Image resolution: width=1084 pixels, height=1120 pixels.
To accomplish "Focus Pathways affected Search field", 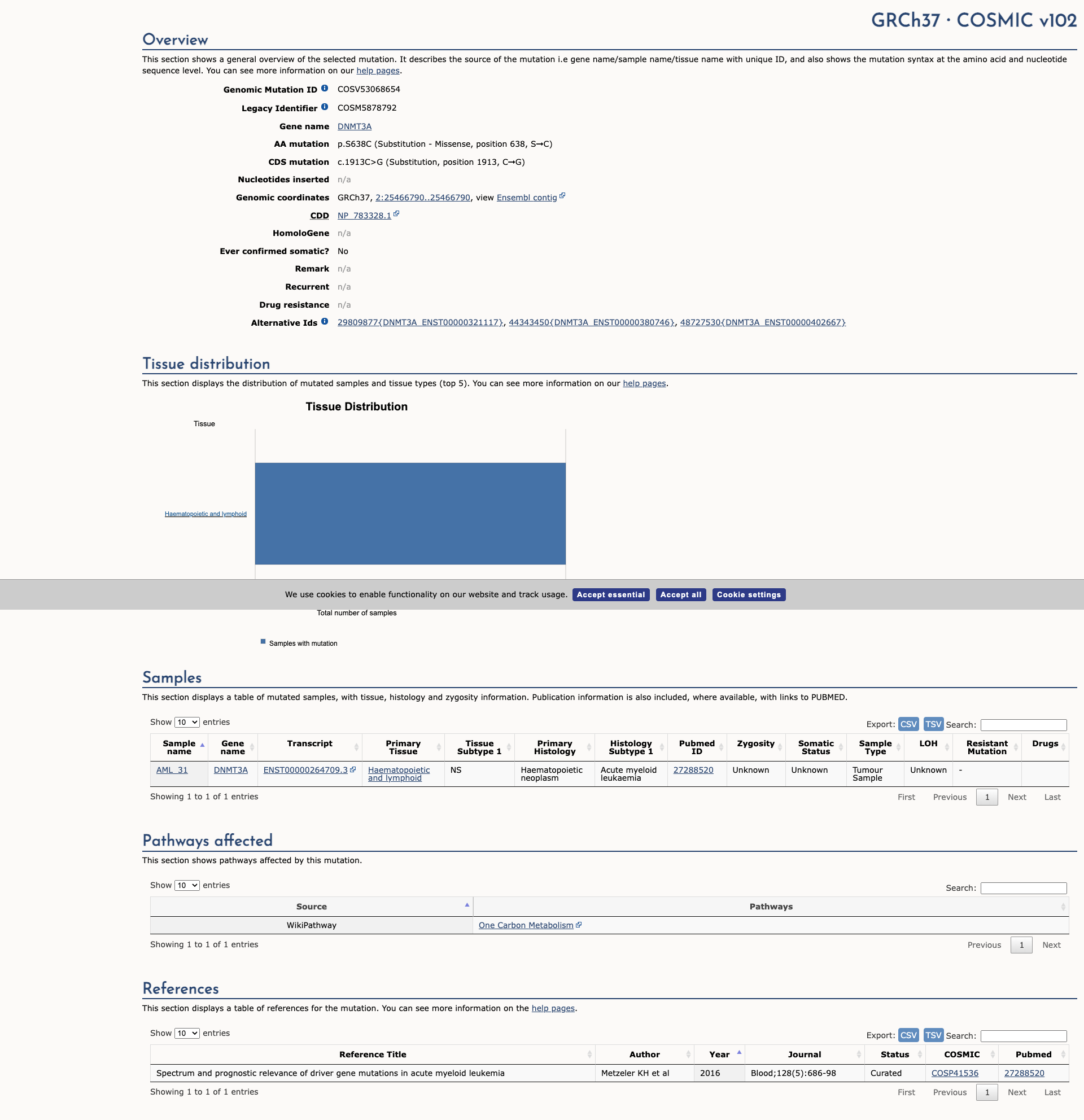I will (x=1024, y=888).
